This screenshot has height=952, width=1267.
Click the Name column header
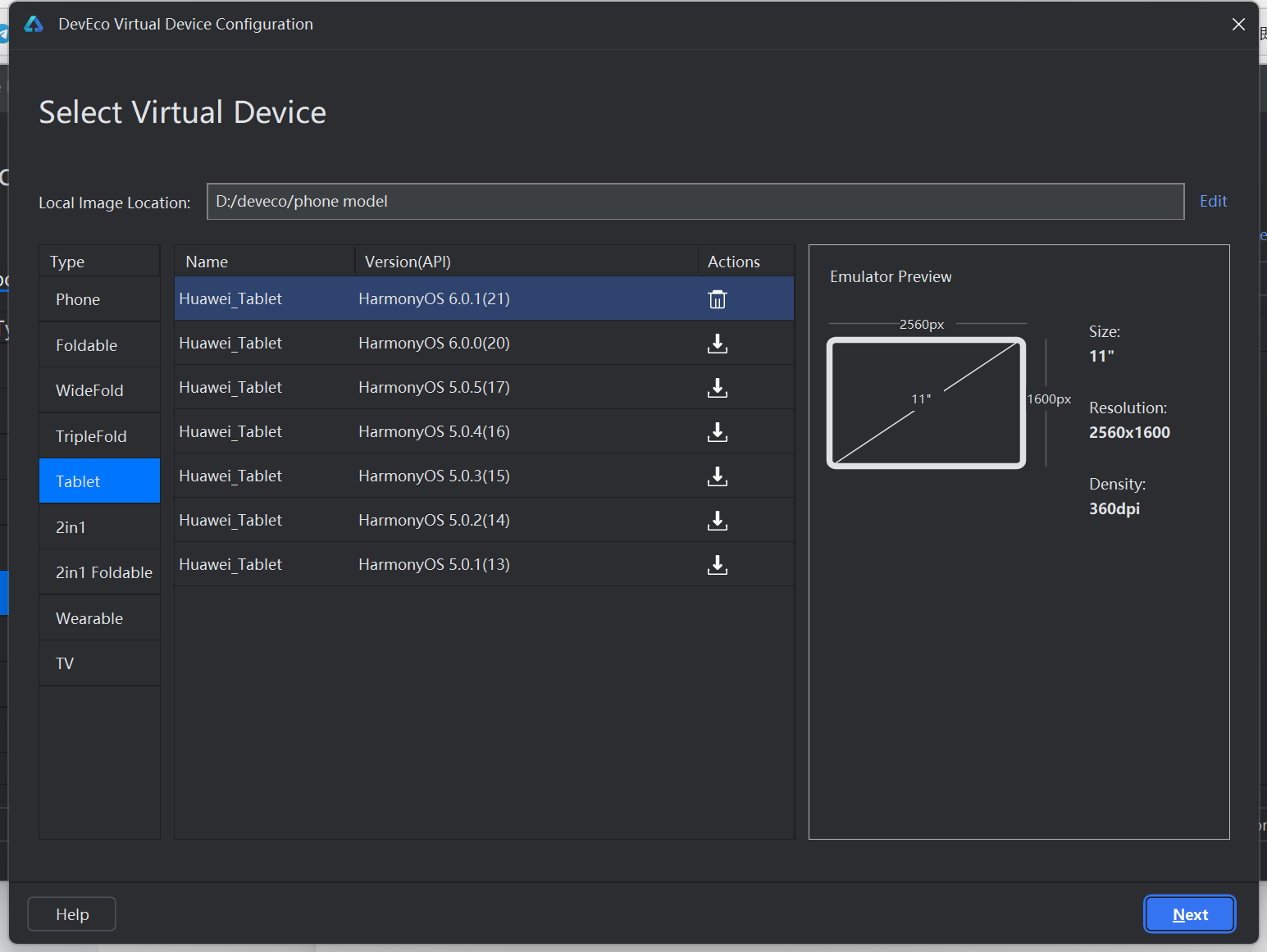tap(264, 262)
